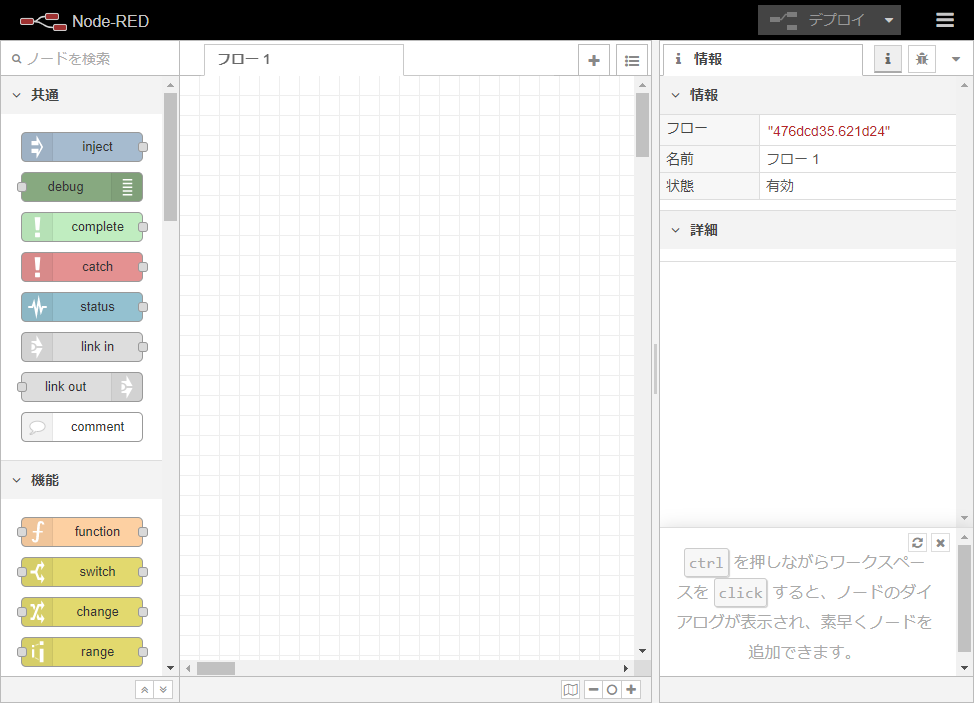
Task: Refresh the tips panel
Action: 917,542
